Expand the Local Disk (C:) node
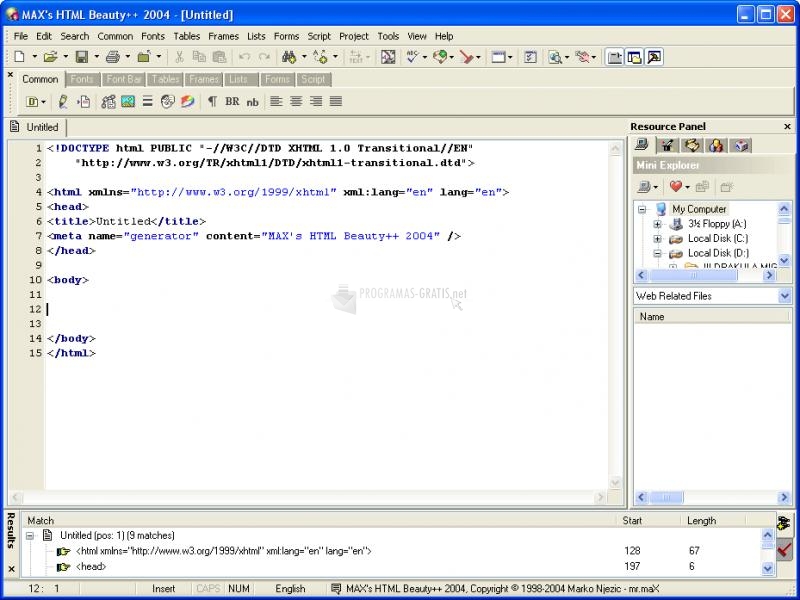 pyautogui.click(x=657, y=238)
